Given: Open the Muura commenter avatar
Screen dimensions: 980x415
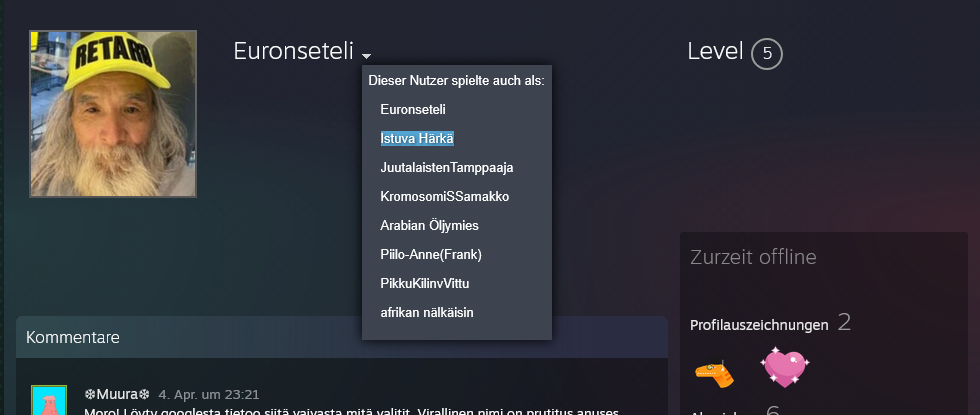Looking at the screenshot, I should pyautogui.click(x=49, y=400).
